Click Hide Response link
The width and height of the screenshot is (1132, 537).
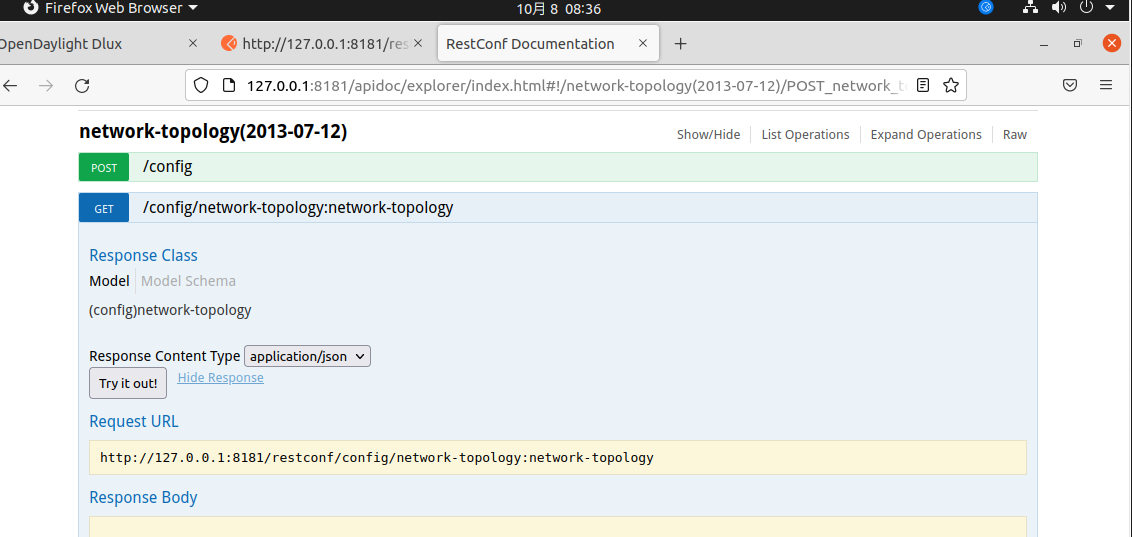pos(220,378)
